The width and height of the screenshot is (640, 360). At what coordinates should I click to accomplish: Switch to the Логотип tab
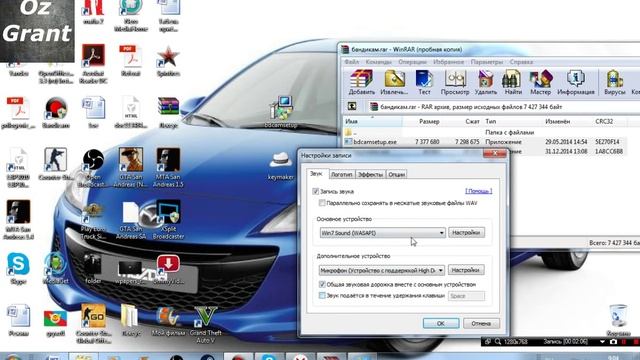pyautogui.click(x=342, y=174)
